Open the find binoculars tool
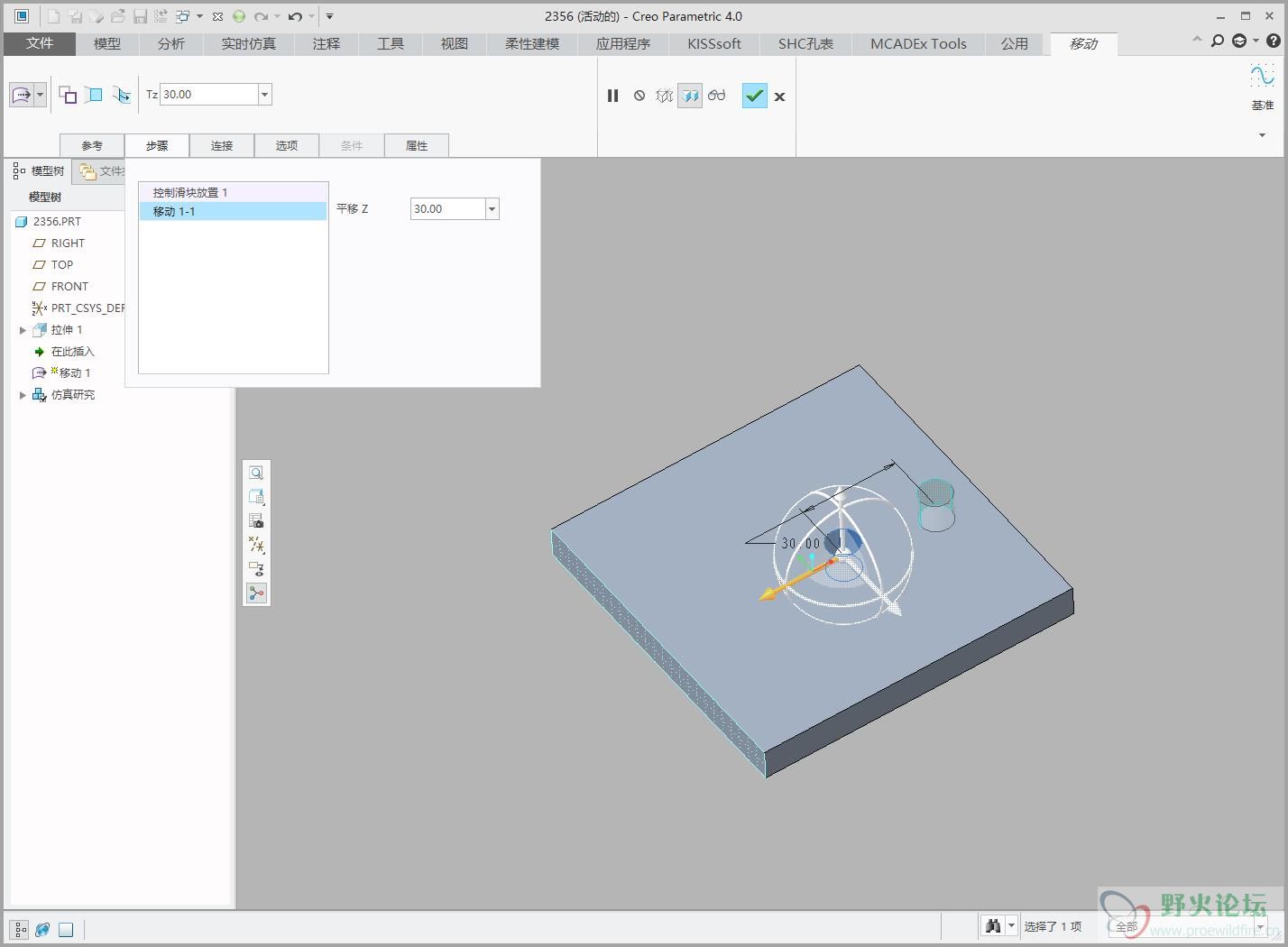1288x947 pixels. (993, 926)
